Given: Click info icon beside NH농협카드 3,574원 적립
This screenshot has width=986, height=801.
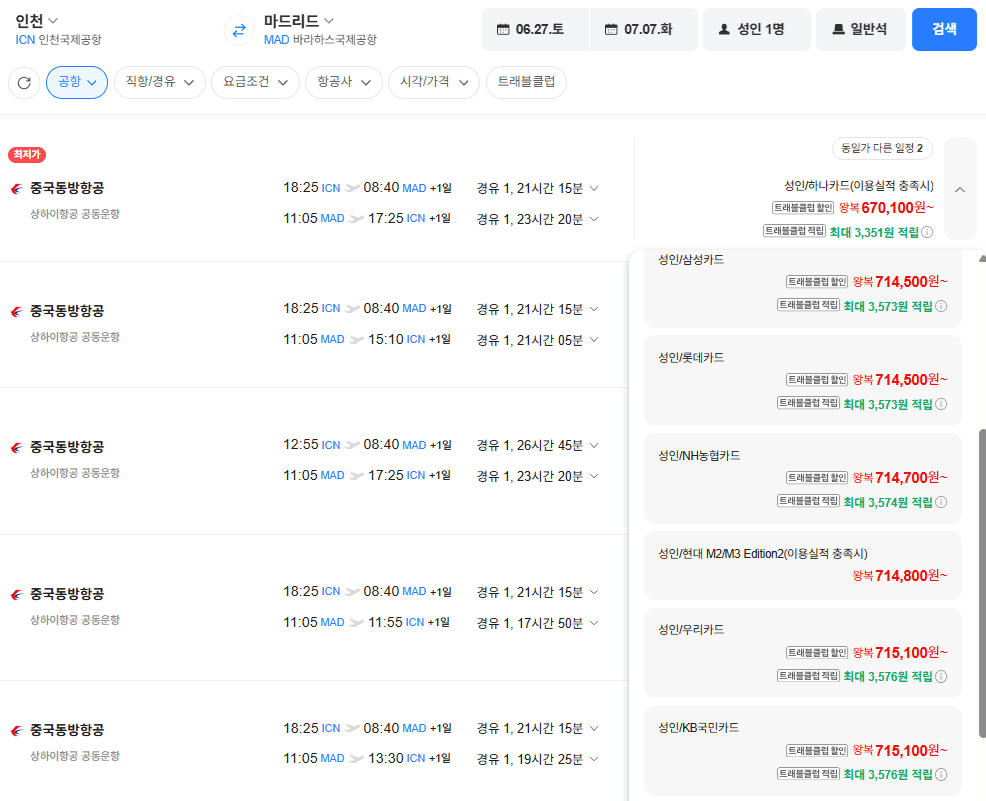Looking at the screenshot, I should [941, 502].
